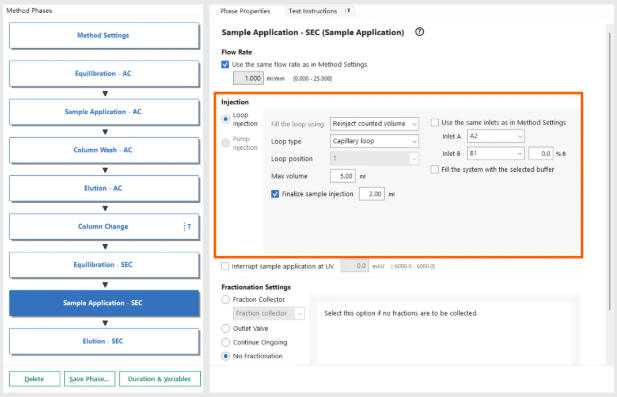Click the 'Flow Rate' heading
The image size is (617, 397).
click(x=236, y=52)
